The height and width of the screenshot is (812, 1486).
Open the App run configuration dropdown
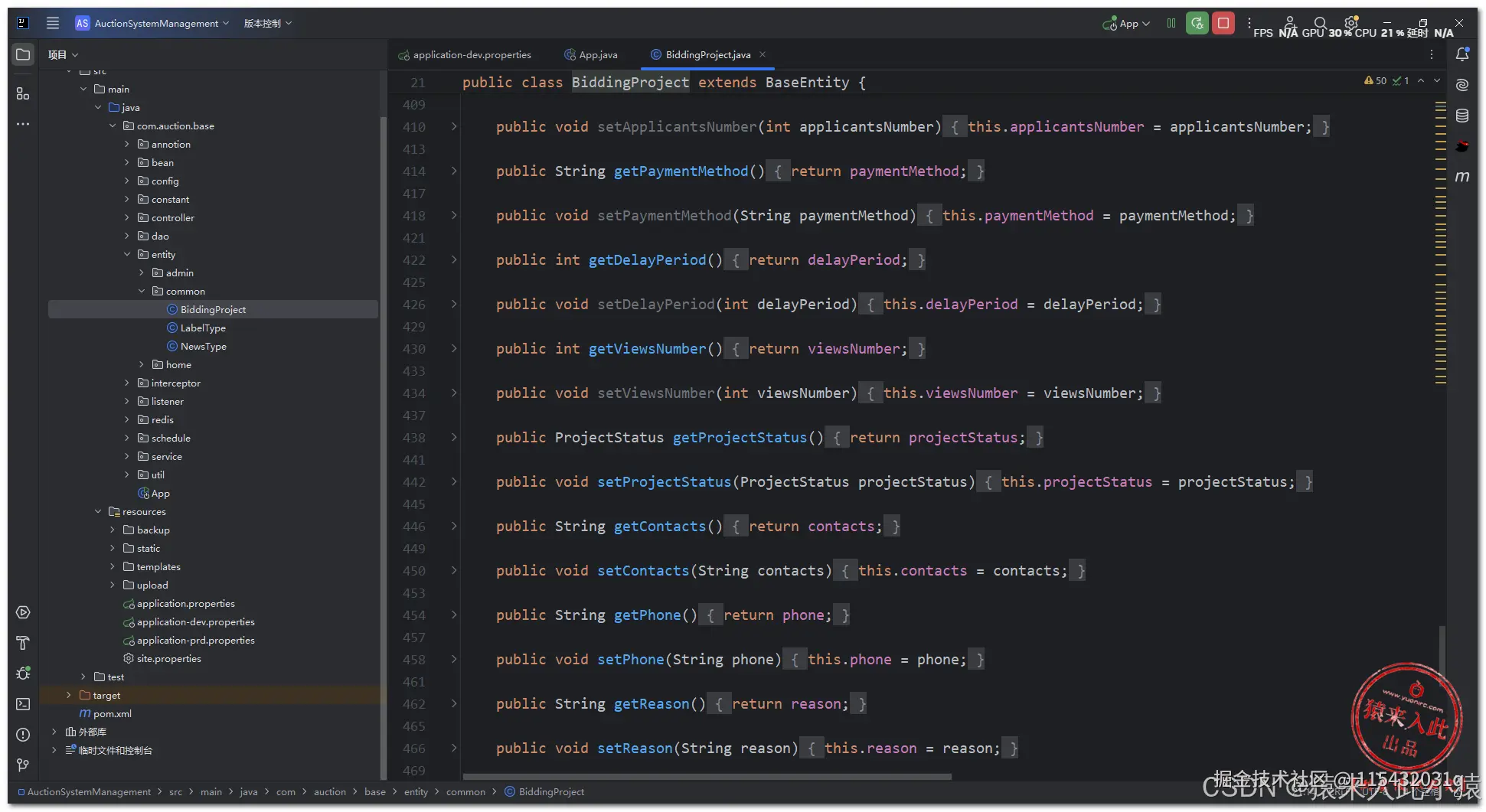(x=1126, y=23)
